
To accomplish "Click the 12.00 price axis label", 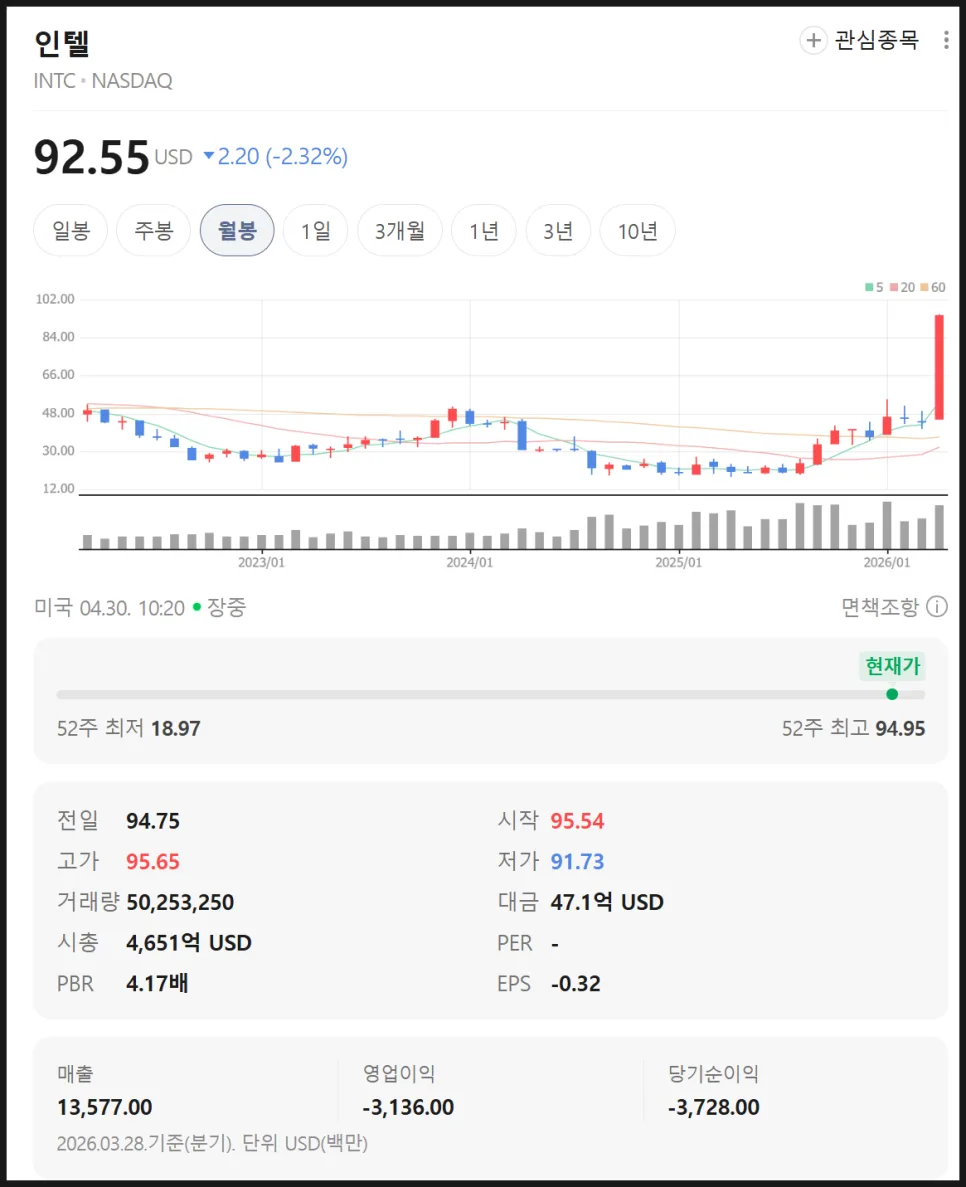I will [58, 489].
